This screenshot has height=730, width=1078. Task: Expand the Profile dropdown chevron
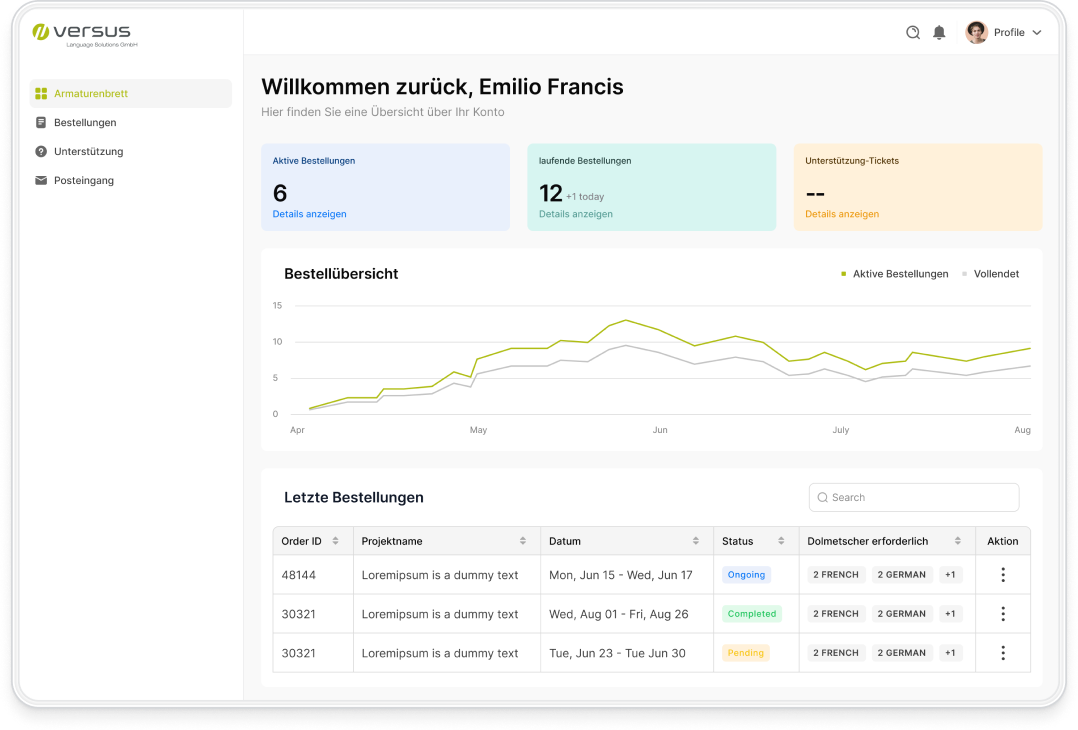click(x=1037, y=33)
